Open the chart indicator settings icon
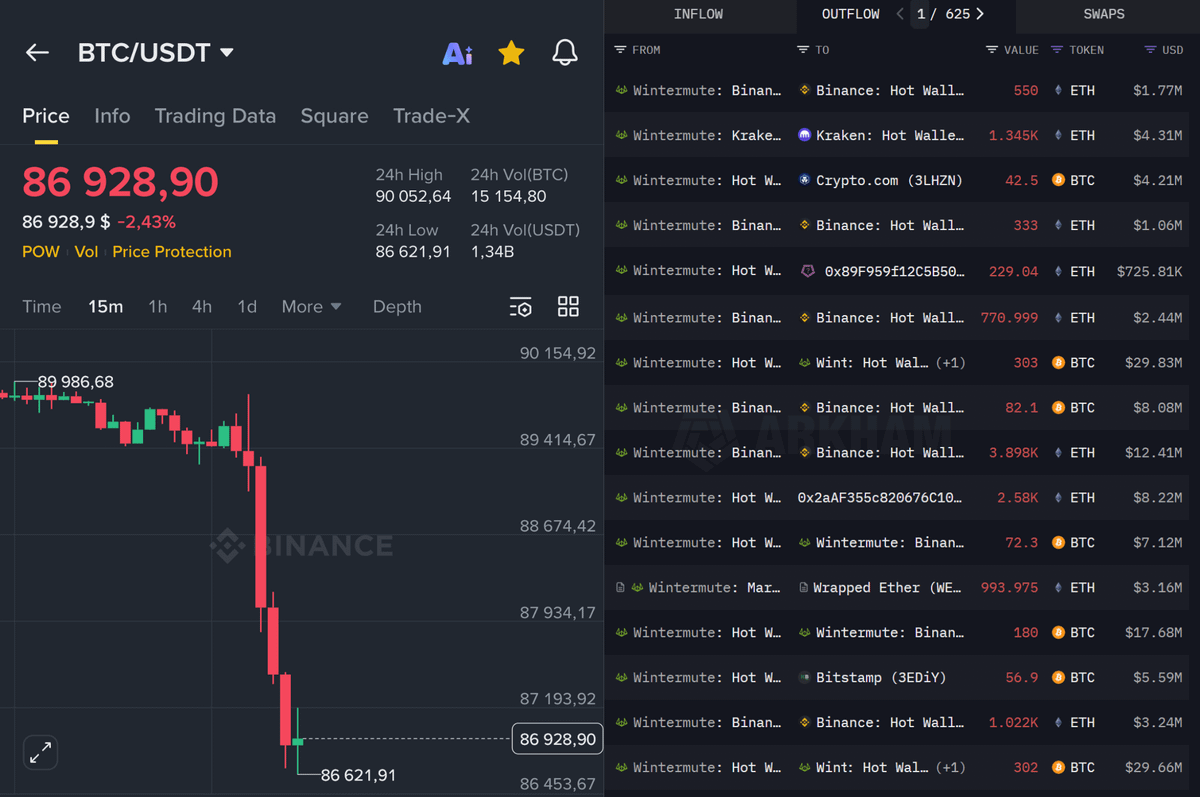 (520, 307)
